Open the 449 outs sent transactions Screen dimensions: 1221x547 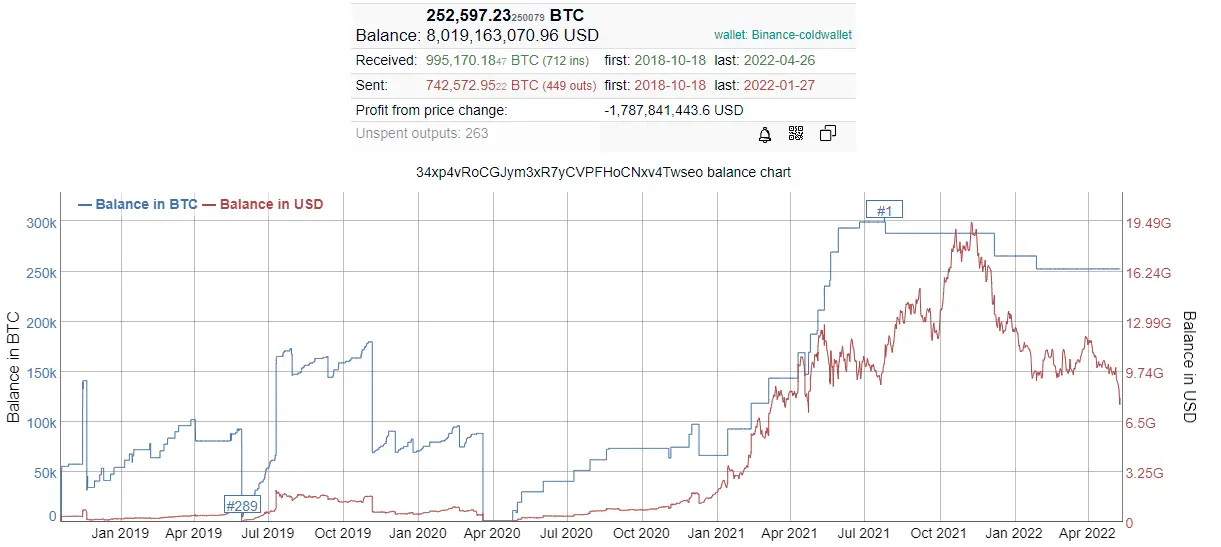coord(569,86)
